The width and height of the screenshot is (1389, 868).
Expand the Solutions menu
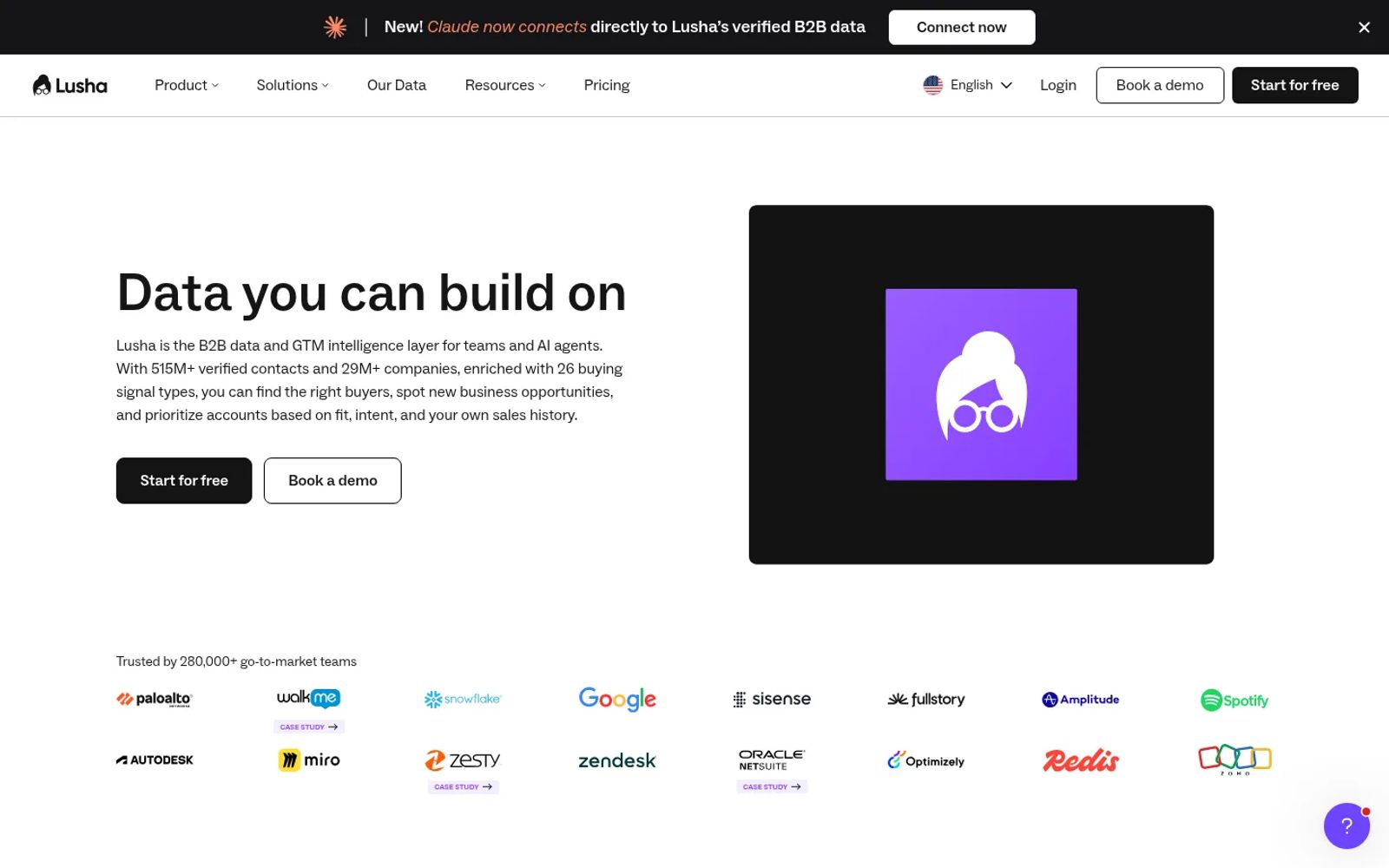pos(293,85)
